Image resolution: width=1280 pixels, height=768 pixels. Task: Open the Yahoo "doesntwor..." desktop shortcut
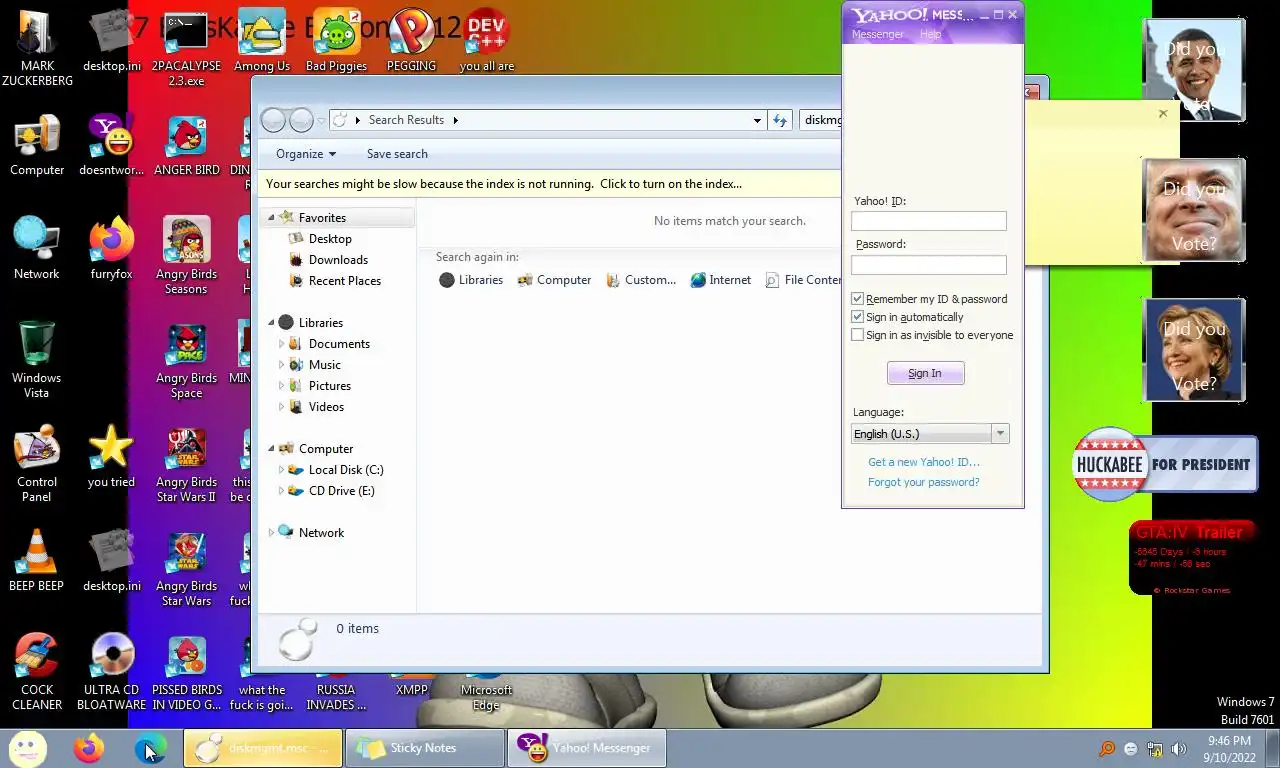(111, 145)
